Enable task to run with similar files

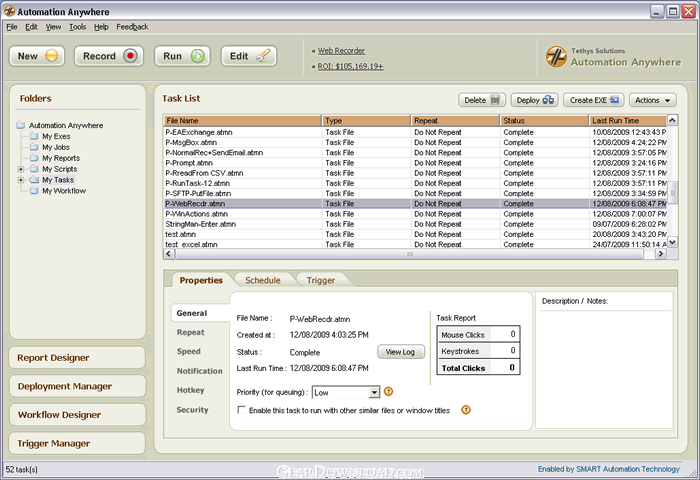coord(242,410)
